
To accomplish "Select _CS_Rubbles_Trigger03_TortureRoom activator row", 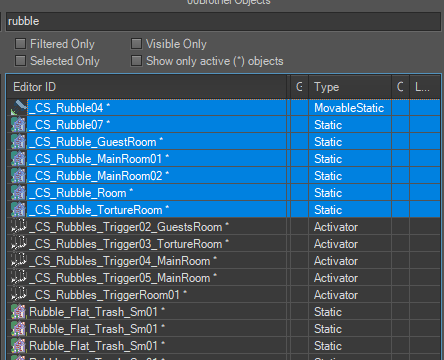I will click(224, 244).
